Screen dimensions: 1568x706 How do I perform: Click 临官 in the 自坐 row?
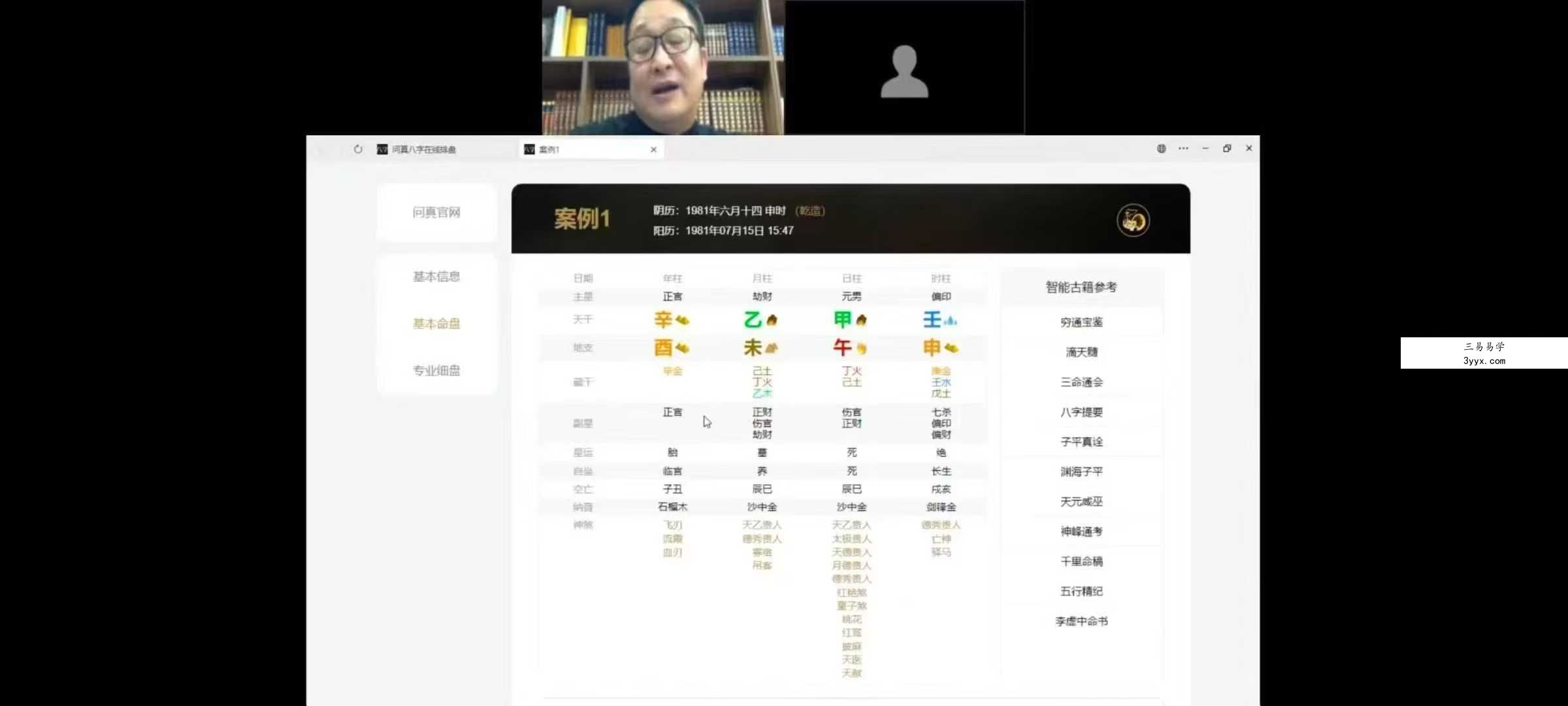tap(672, 471)
